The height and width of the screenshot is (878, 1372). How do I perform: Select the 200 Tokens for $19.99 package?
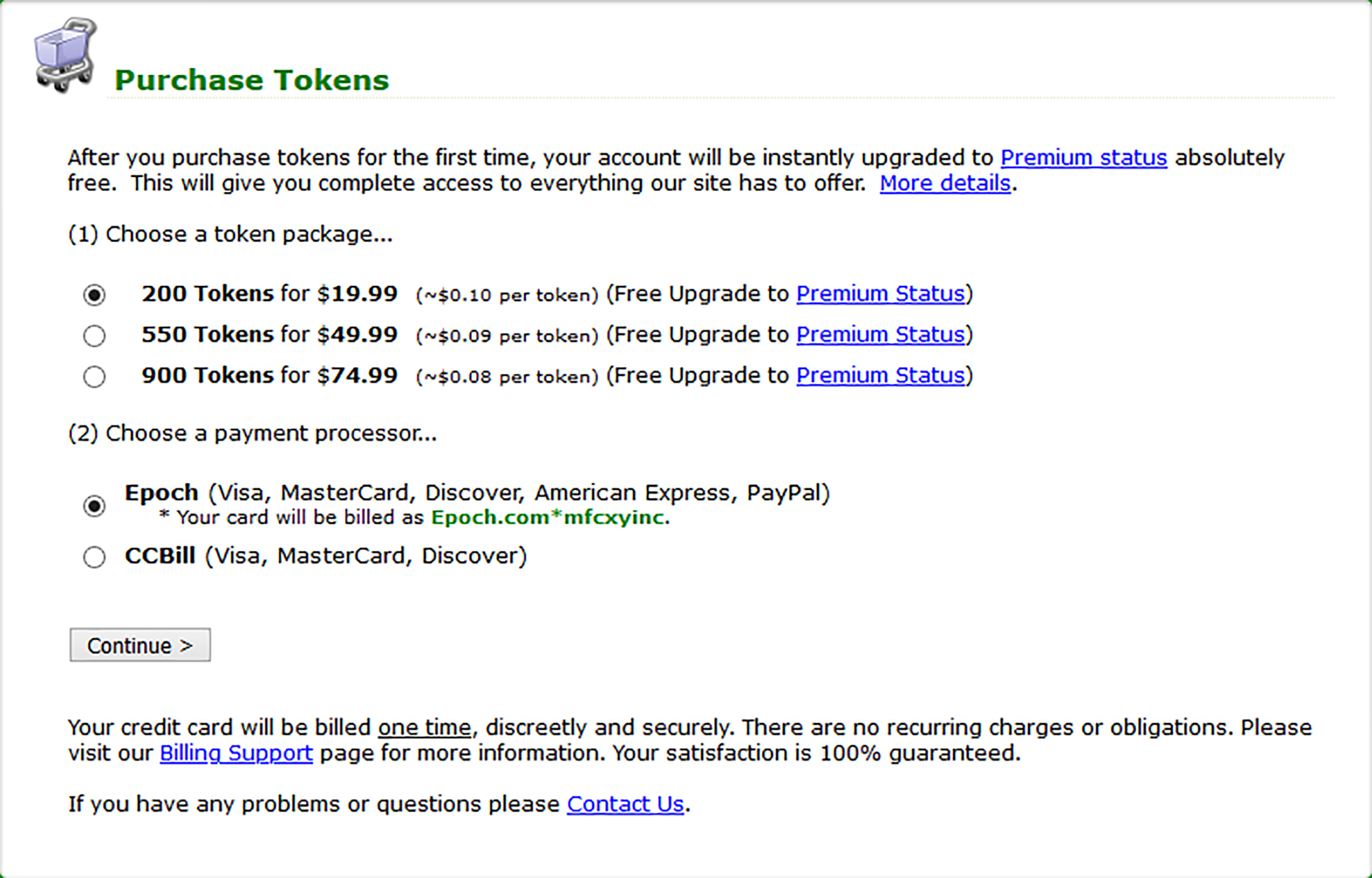(94, 295)
